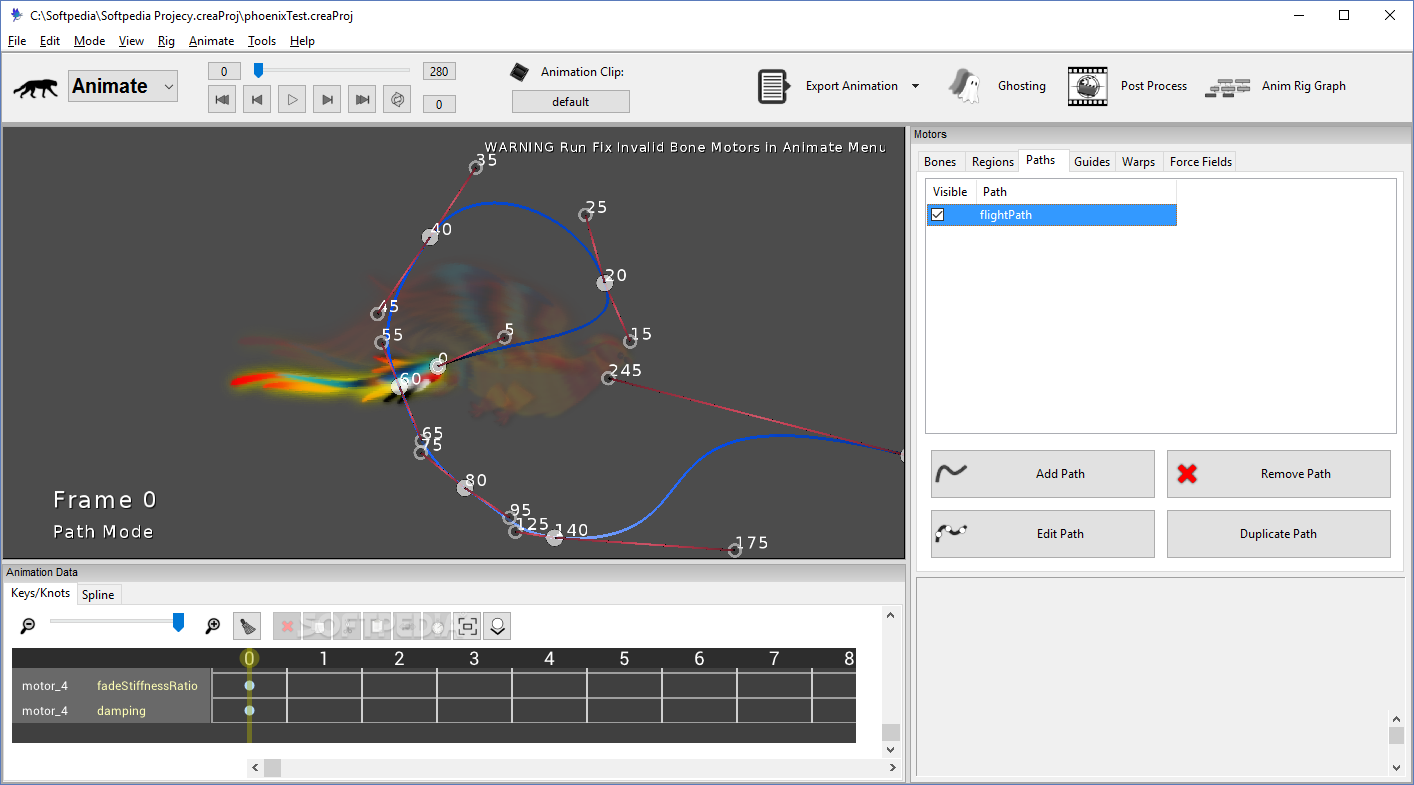Click the start frame field showing 0
The height and width of the screenshot is (785, 1414).
point(224,72)
